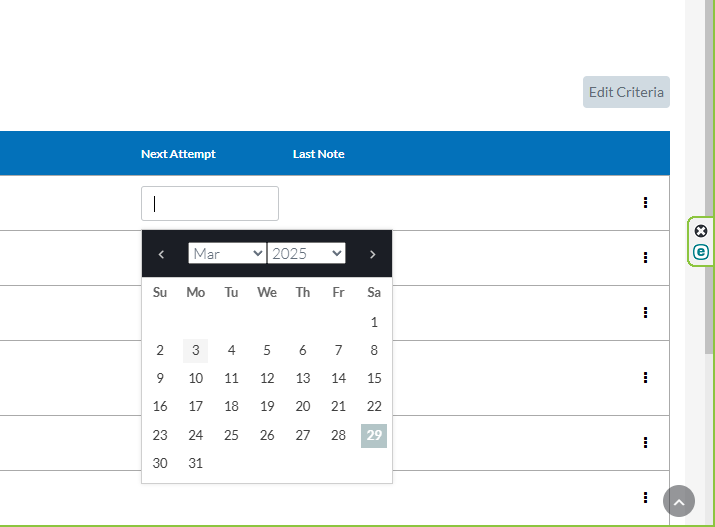Click the Edit Criteria button
The image size is (715, 527).
tap(626, 92)
